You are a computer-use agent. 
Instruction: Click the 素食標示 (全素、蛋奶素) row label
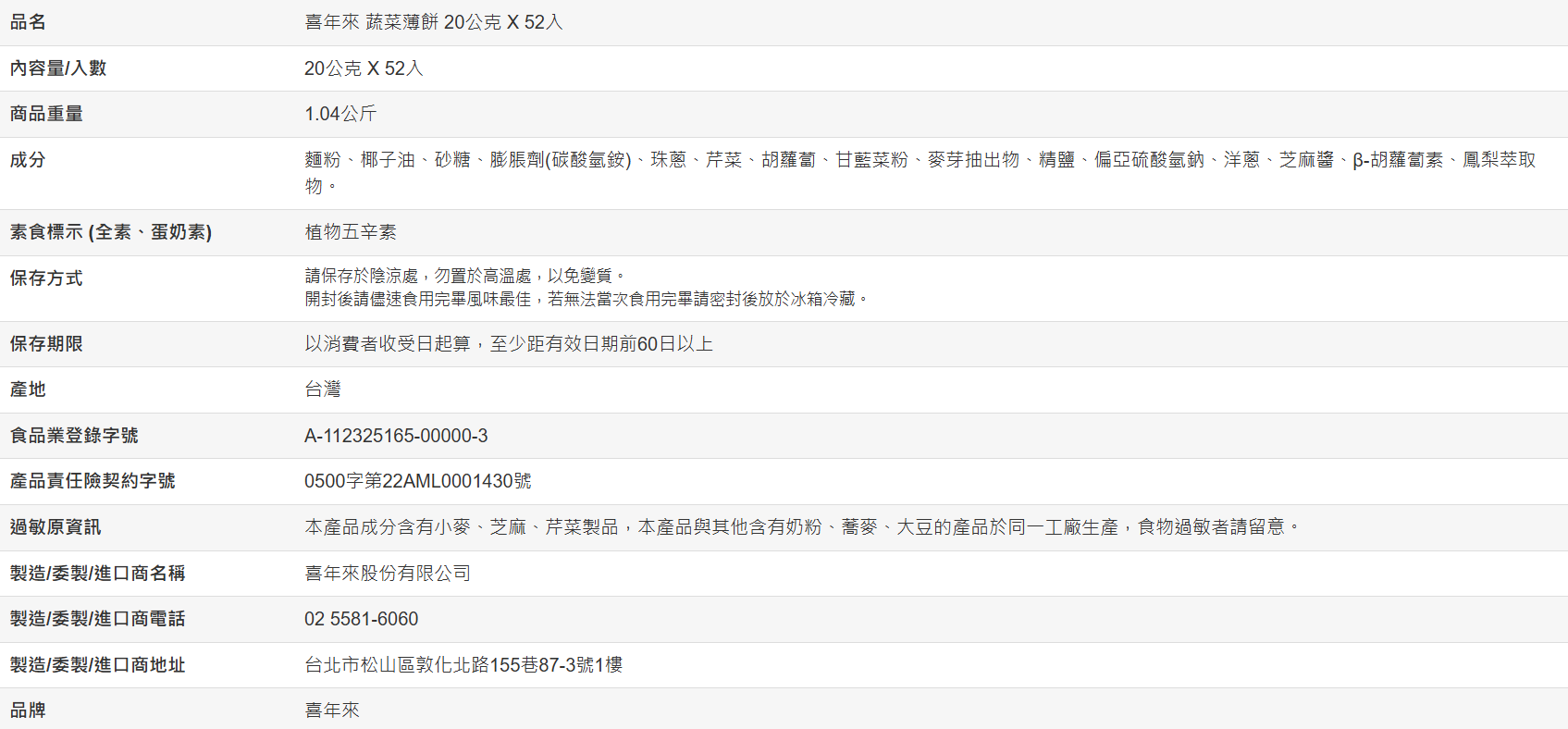pos(111,232)
